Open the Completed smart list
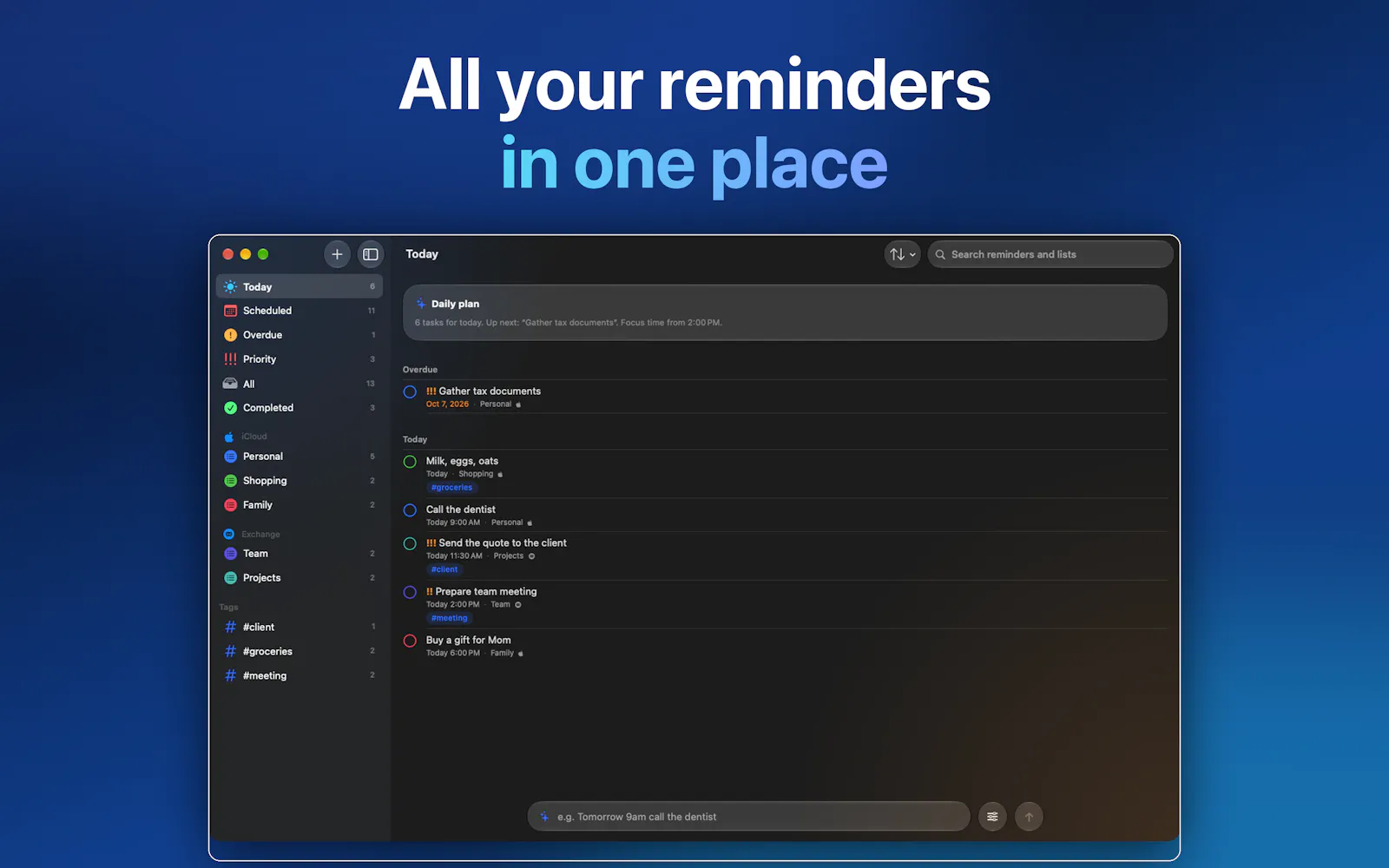The image size is (1389, 868). [299, 408]
